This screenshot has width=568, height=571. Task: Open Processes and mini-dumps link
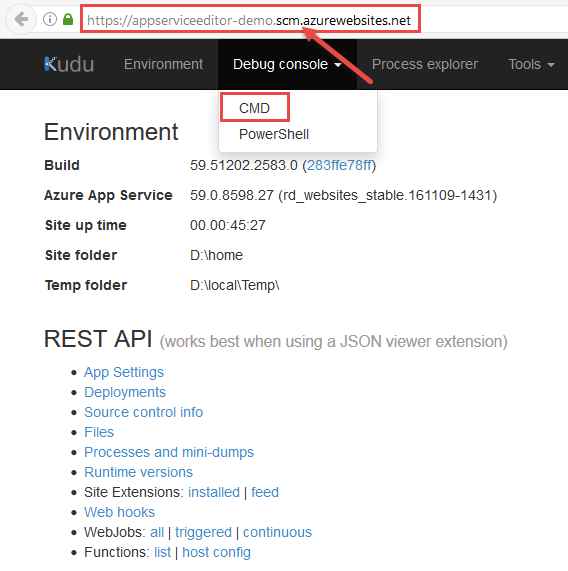click(x=169, y=452)
